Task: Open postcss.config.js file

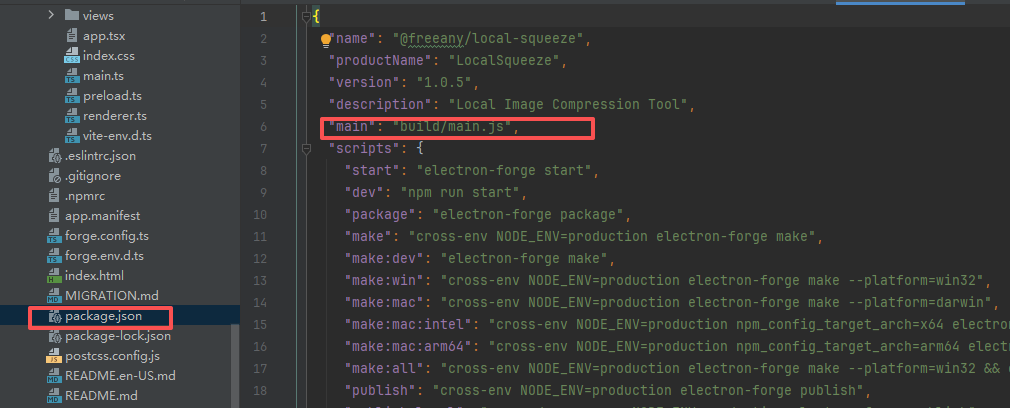Action: [113, 355]
